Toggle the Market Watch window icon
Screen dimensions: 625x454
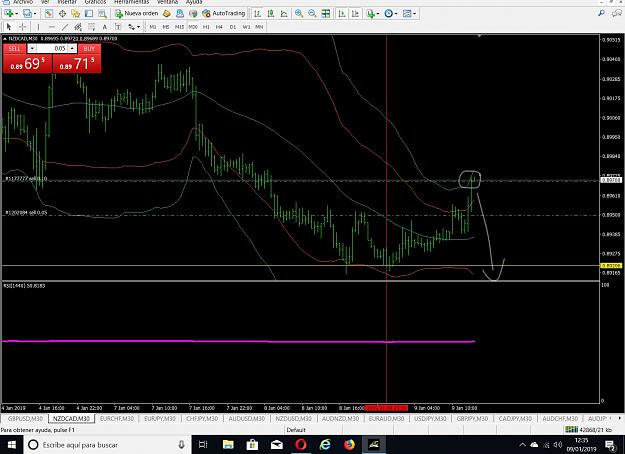pyautogui.click(x=48, y=14)
